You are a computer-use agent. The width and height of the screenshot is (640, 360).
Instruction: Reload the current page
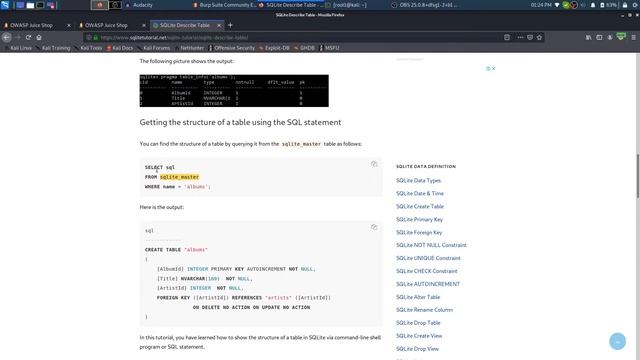(28, 37)
